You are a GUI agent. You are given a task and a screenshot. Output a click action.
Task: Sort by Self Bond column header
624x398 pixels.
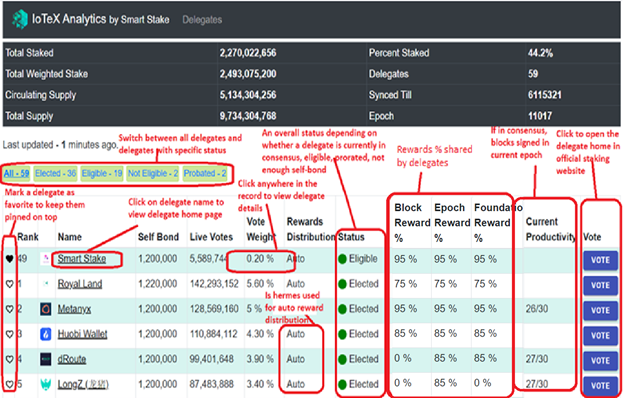coord(158,237)
